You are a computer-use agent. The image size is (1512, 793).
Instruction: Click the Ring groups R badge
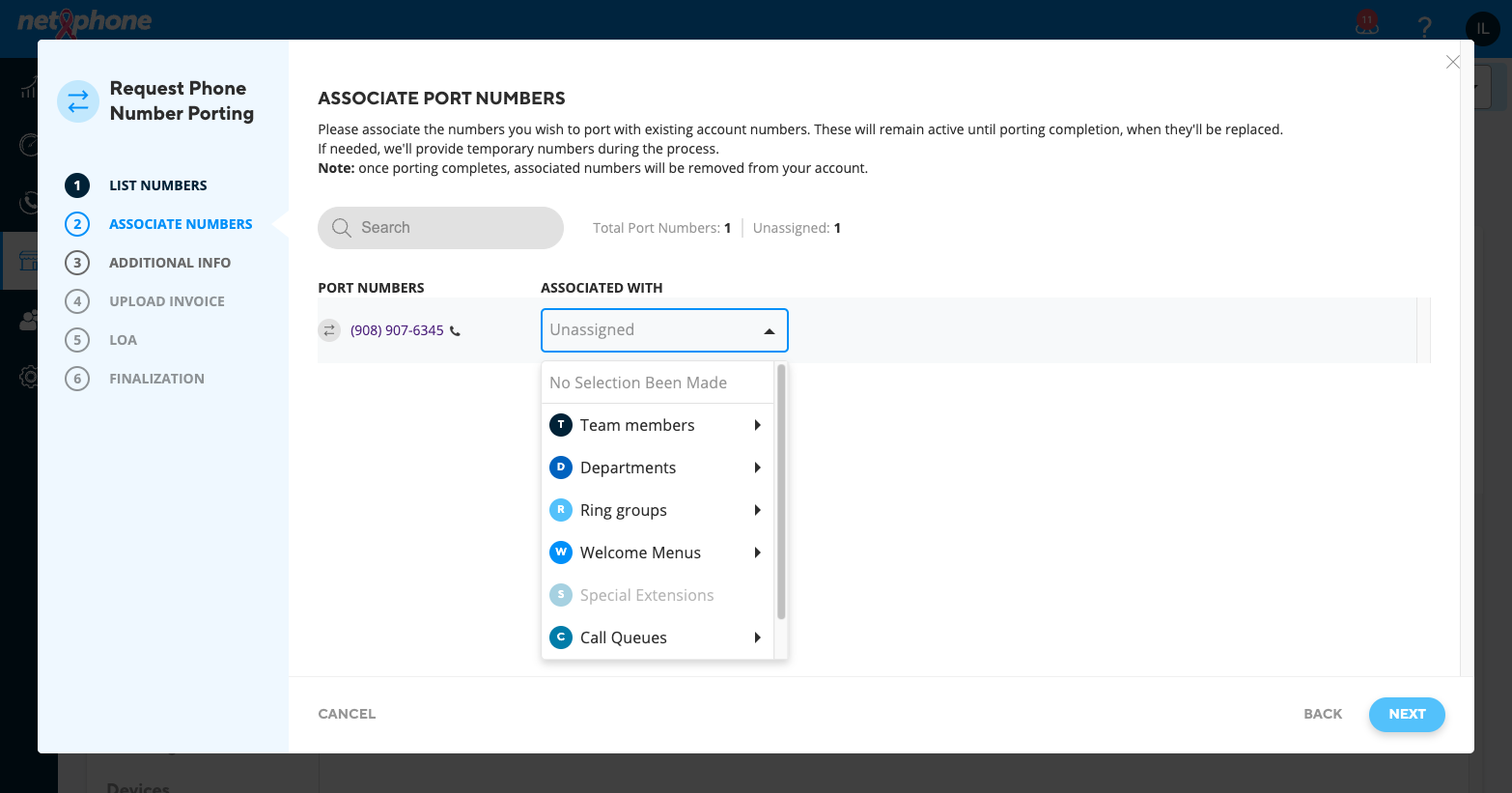561,510
